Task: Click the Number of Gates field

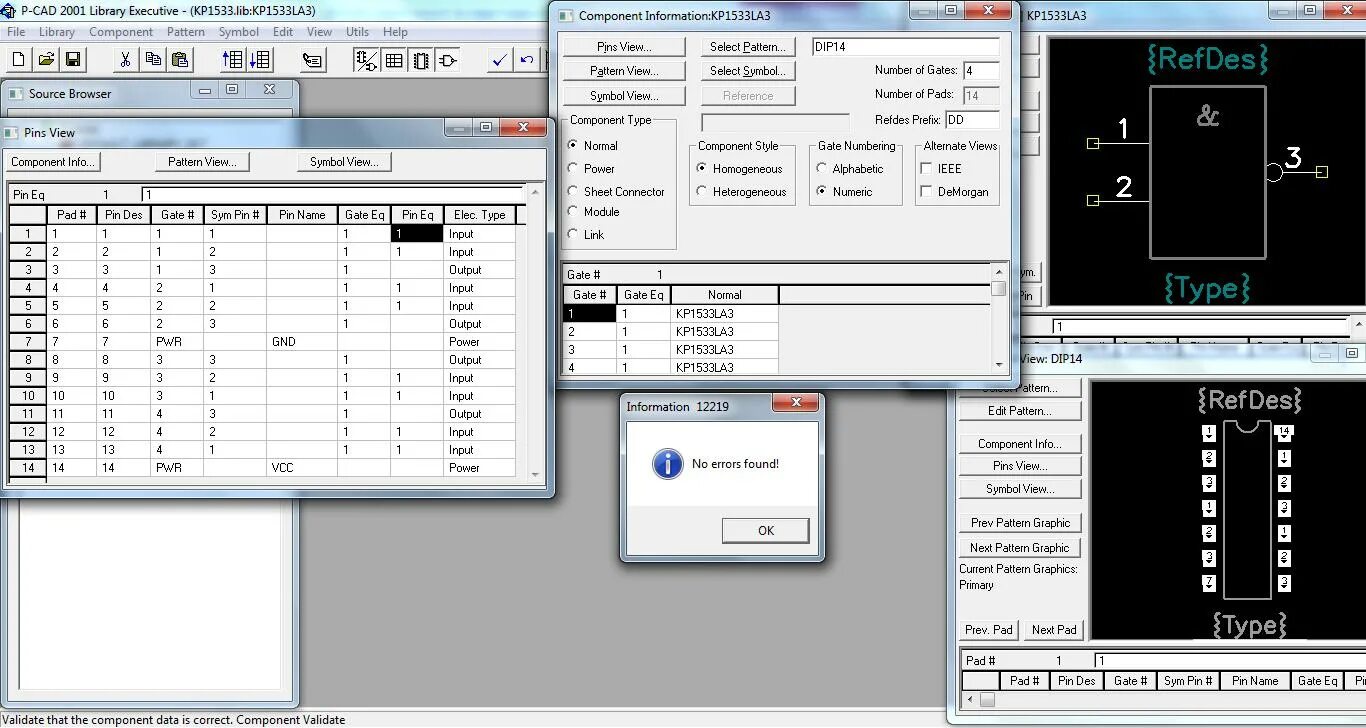Action: tap(981, 71)
